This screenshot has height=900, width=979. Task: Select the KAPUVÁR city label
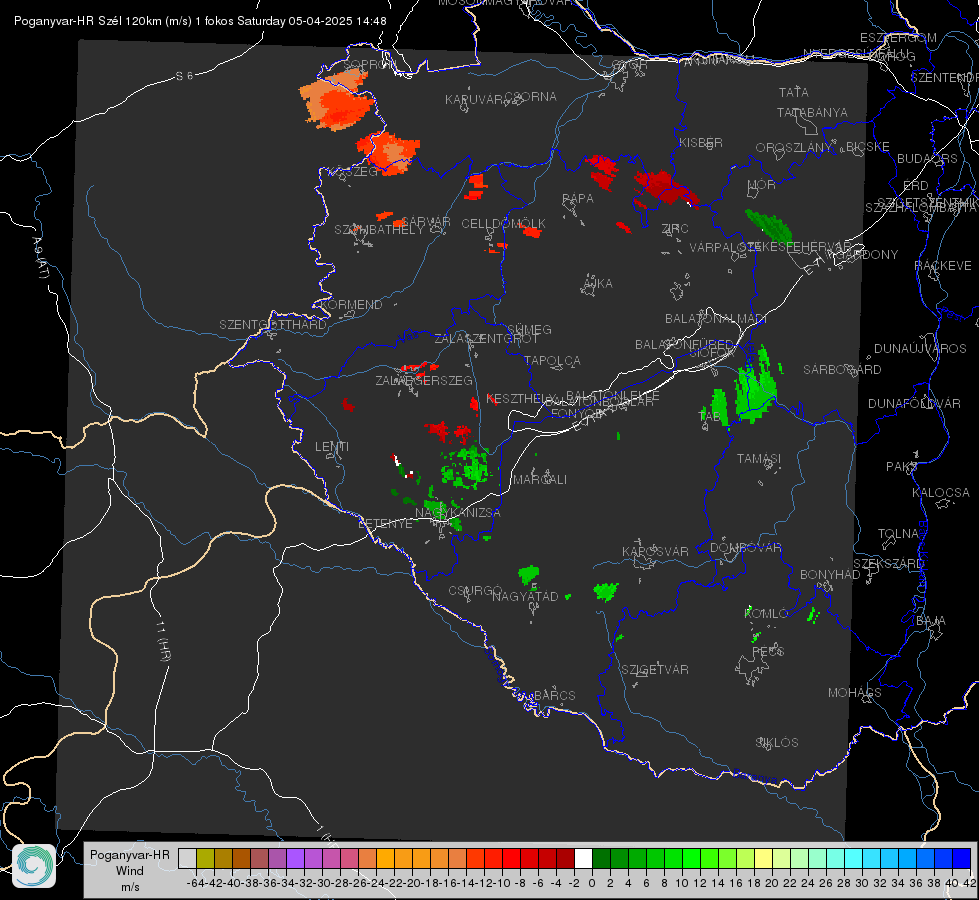click(x=475, y=100)
